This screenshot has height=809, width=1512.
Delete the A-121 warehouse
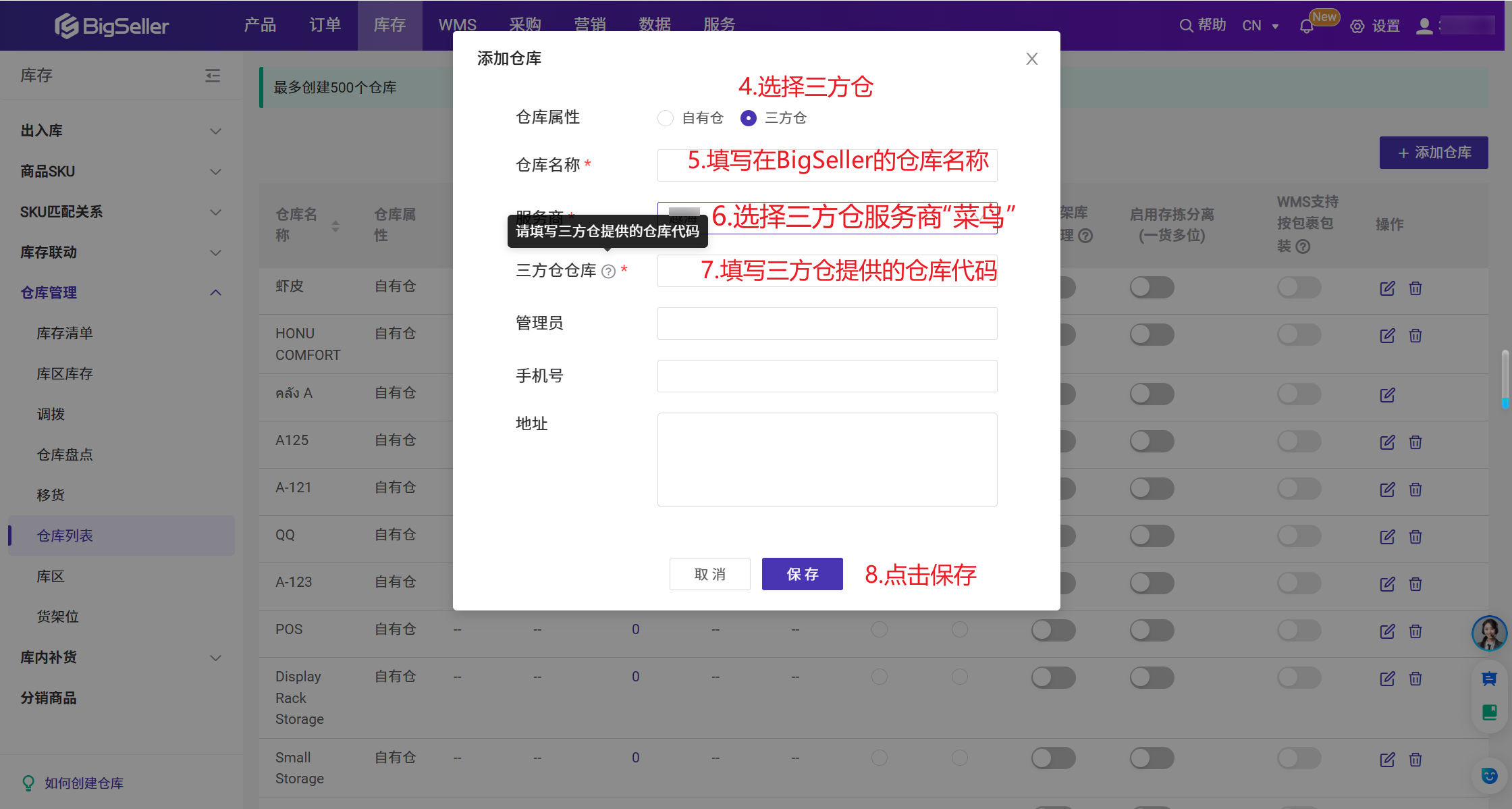(x=1415, y=490)
